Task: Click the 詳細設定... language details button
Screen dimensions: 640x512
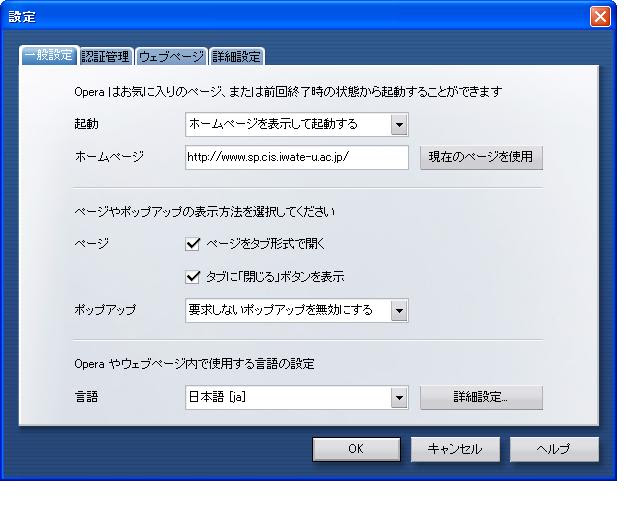Action: 481,397
